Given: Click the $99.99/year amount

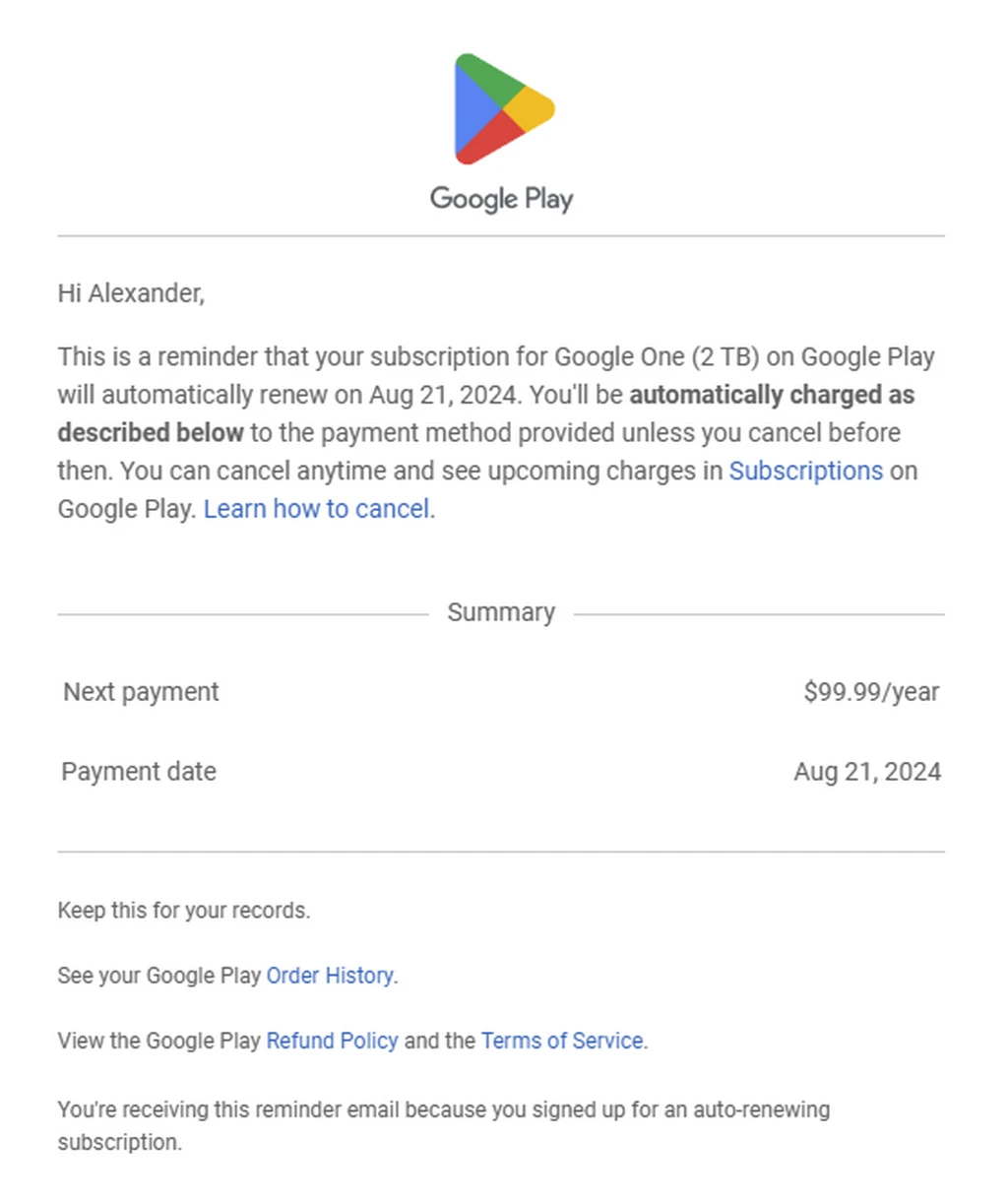Looking at the screenshot, I should [x=871, y=692].
